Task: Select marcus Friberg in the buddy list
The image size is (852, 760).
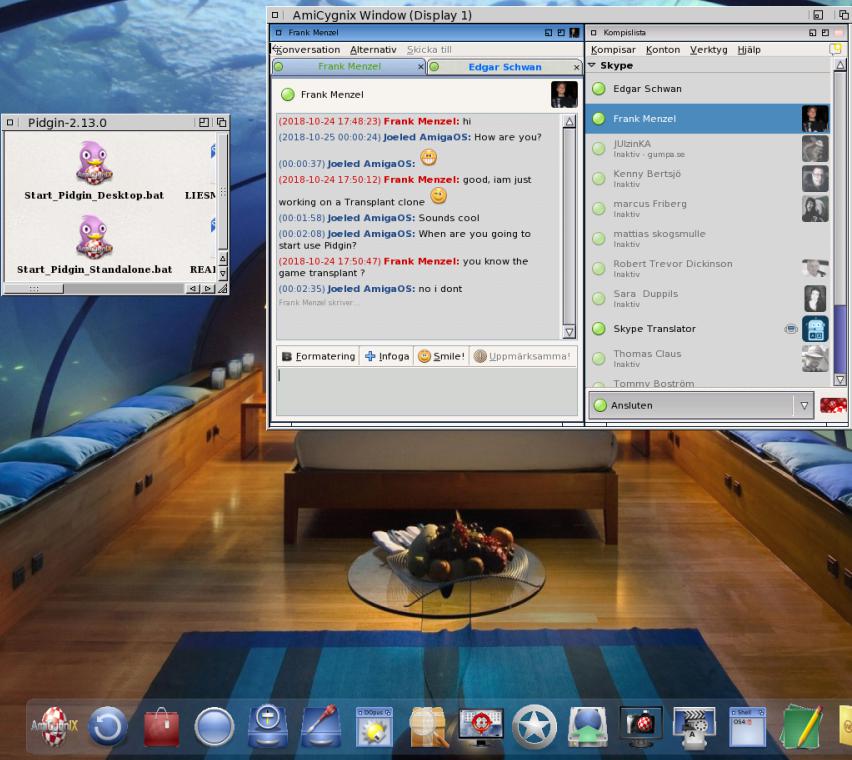Action: (709, 208)
